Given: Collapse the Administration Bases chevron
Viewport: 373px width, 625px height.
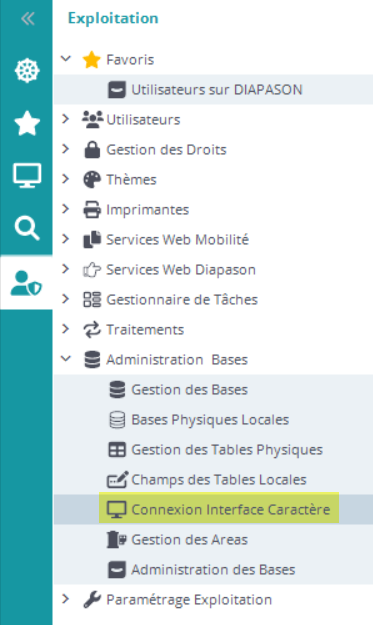Looking at the screenshot, I should [66, 359].
